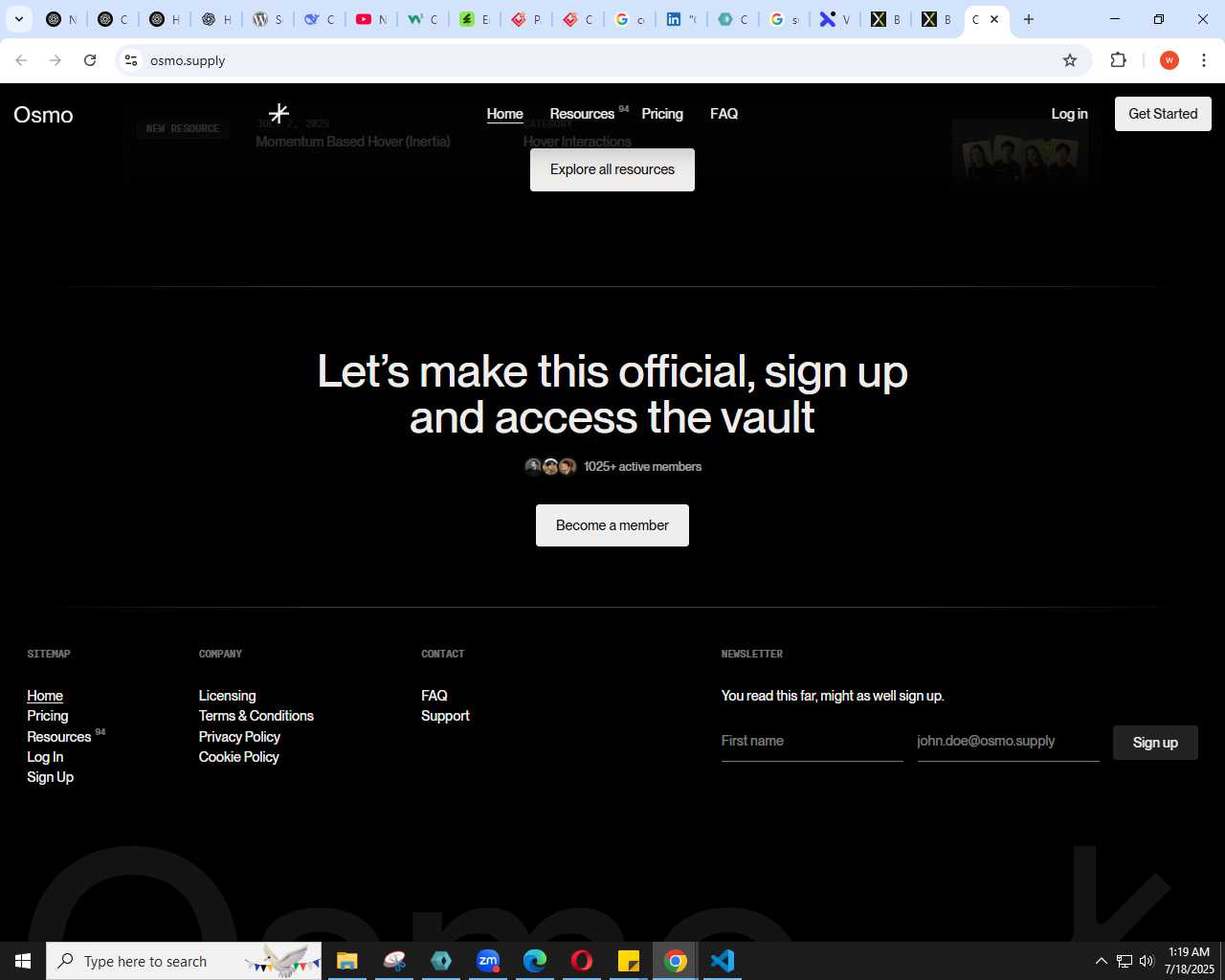Click the Windows taskbar search box

[x=184, y=961]
